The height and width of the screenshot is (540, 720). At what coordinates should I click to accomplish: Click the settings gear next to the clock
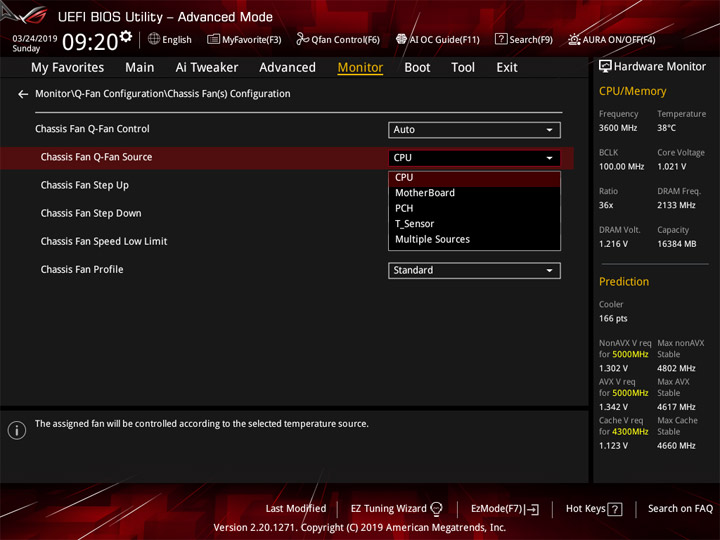(126, 36)
